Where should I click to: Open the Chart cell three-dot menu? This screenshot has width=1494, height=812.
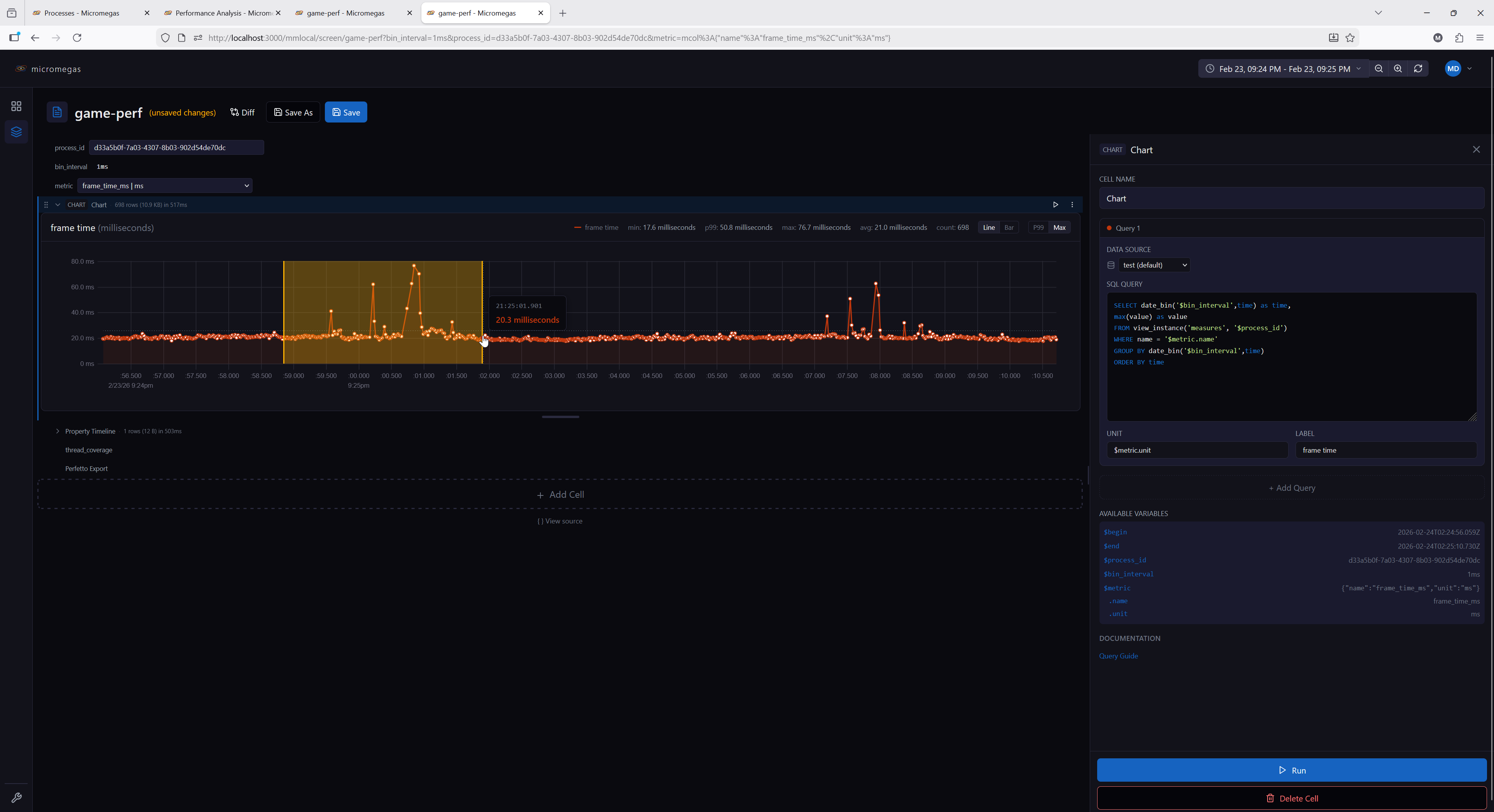point(1072,205)
